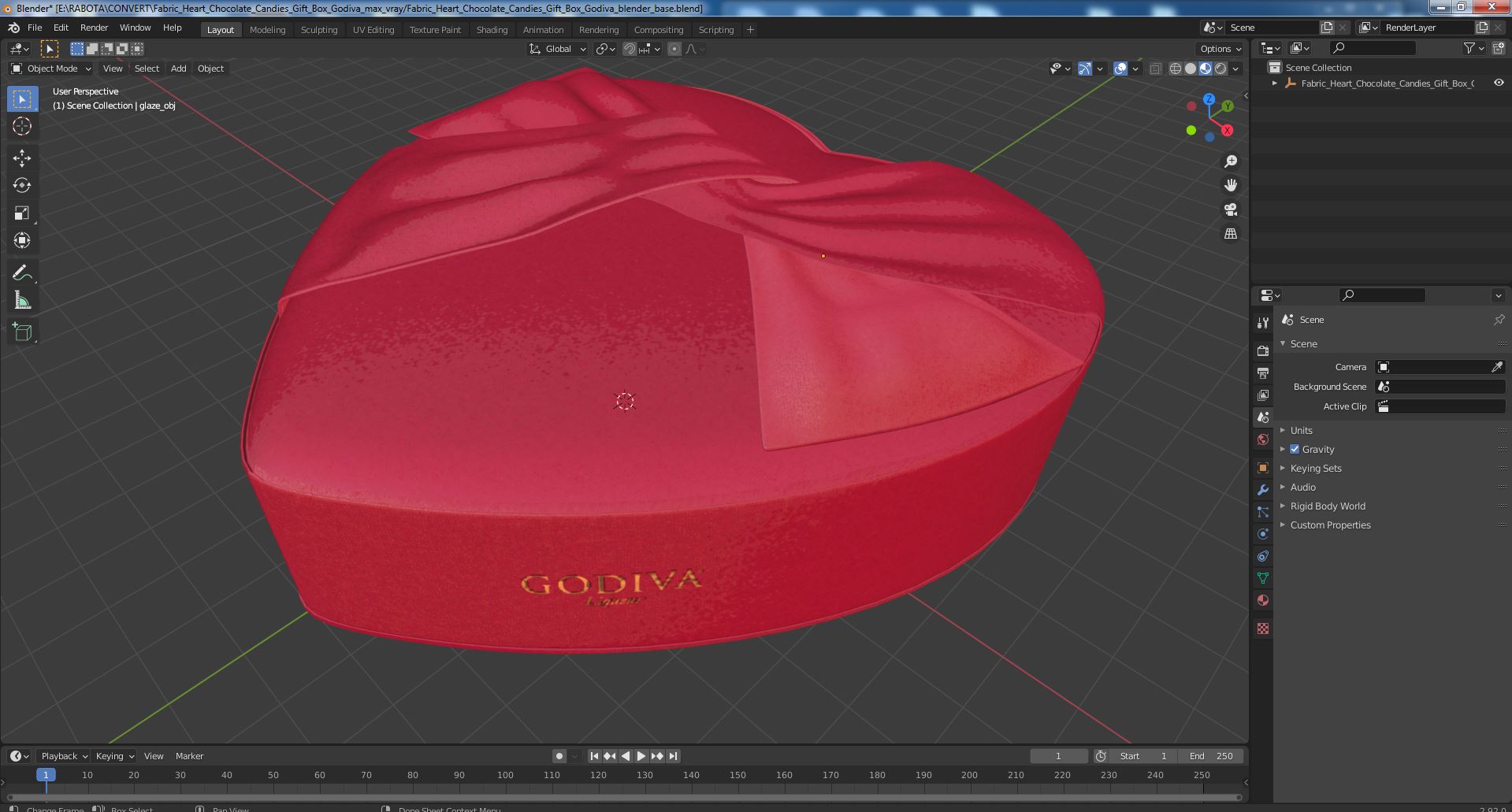Open the Object Mode dropdown
1512x812 pixels.
point(51,69)
